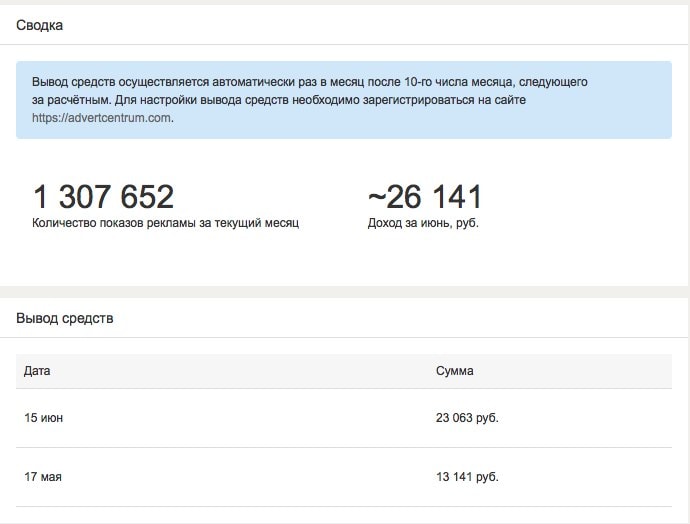Select the 1 307 652 impressions number
This screenshot has height=524, width=690.
(x=103, y=196)
